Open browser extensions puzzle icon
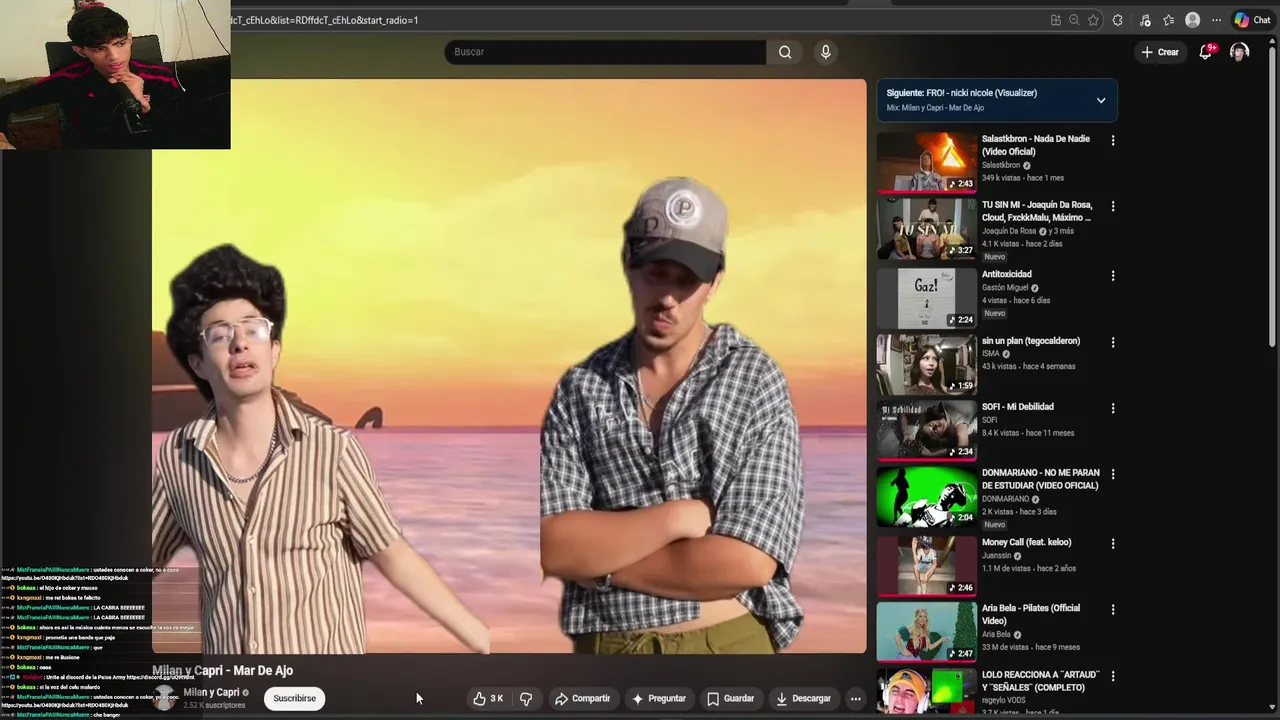Image resolution: width=1280 pixels, height=720 pixels. pyautogui.click(x=1118, y=20)
